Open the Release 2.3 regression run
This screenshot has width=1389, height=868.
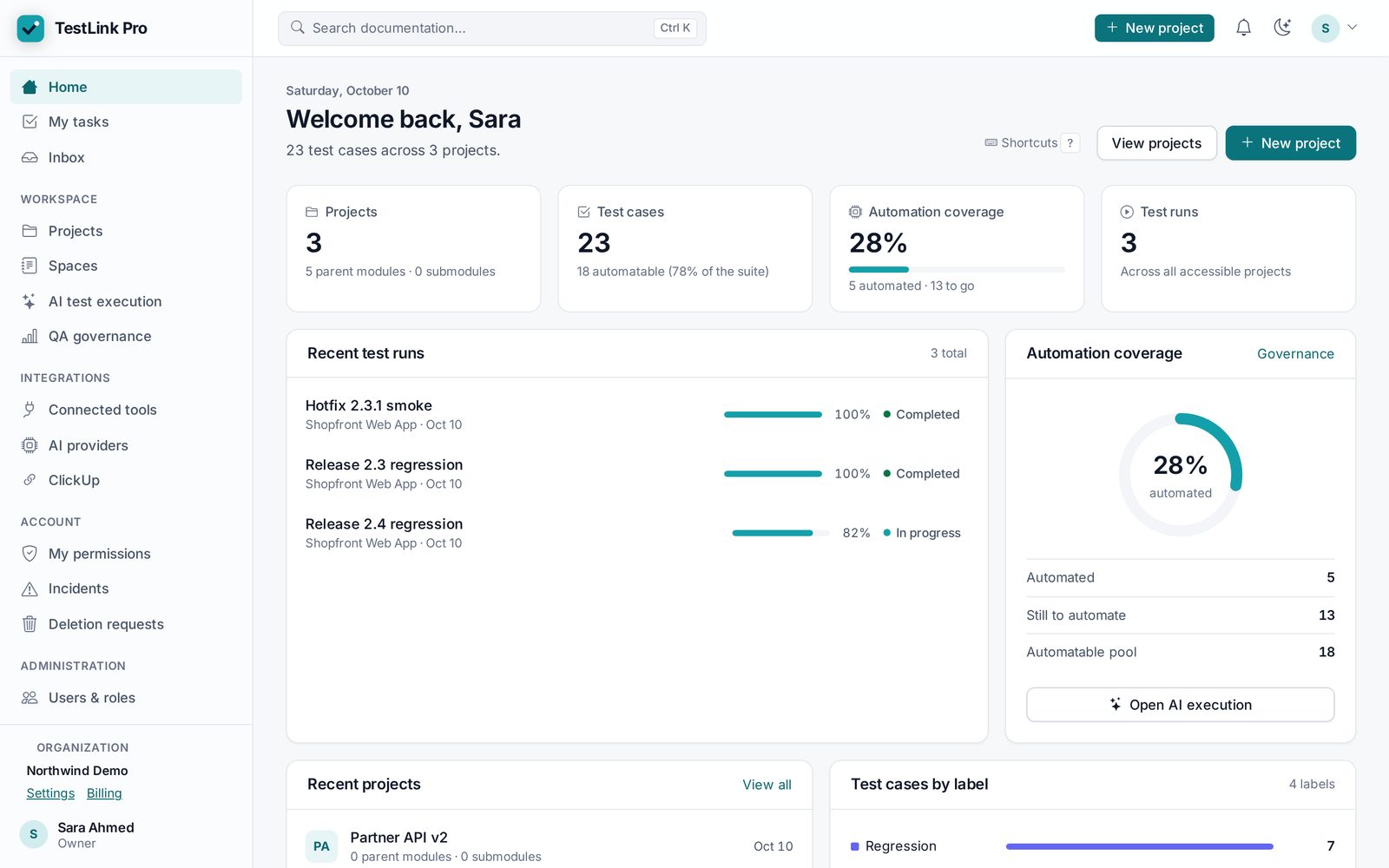click(x=636, y=474)
